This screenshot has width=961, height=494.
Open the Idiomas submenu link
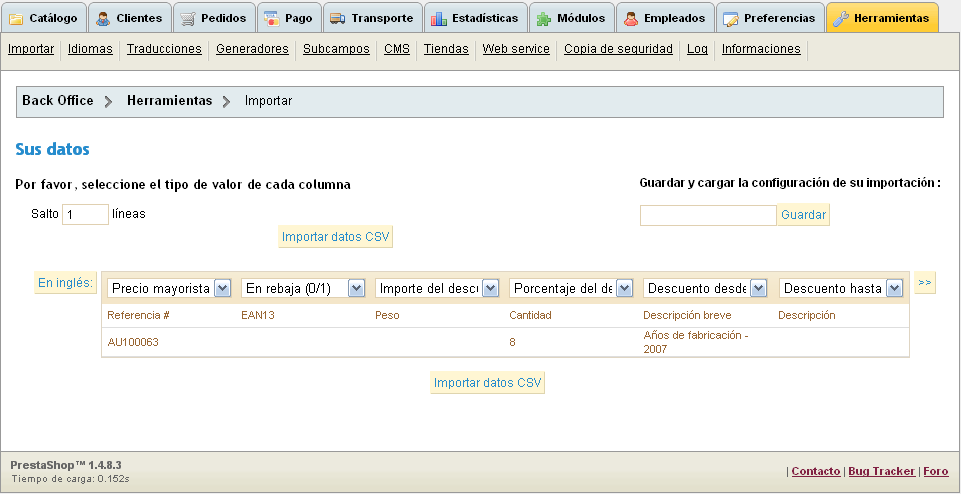pyautogui.click(x=90, y=49)
